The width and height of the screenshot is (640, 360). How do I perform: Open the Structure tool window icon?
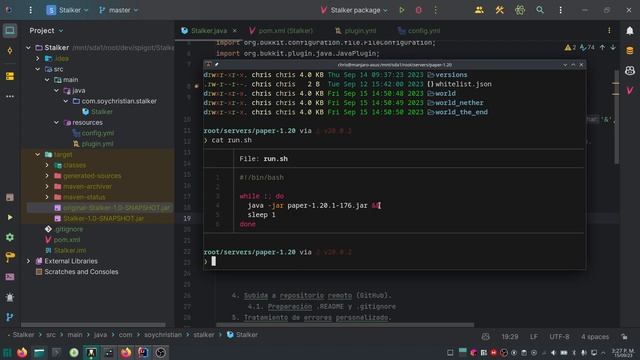[10, 76]
